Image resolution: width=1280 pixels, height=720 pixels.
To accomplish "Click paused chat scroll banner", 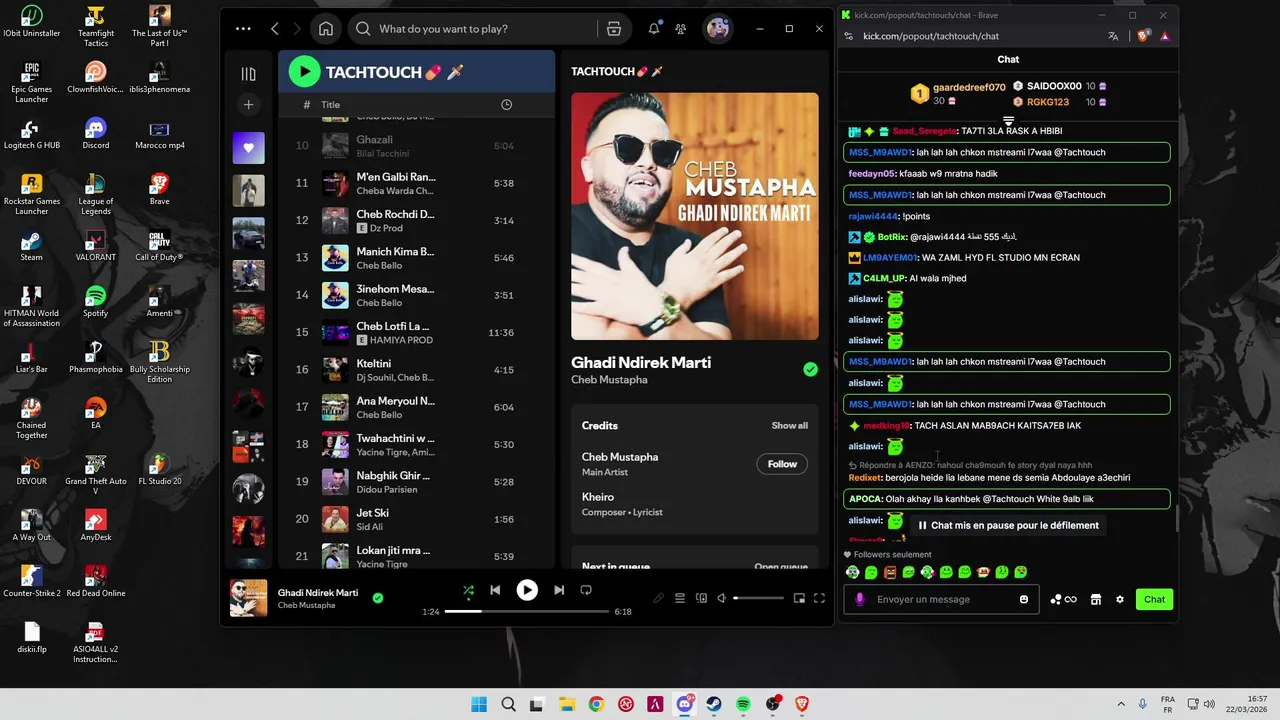I will (x=1008, y=525).
